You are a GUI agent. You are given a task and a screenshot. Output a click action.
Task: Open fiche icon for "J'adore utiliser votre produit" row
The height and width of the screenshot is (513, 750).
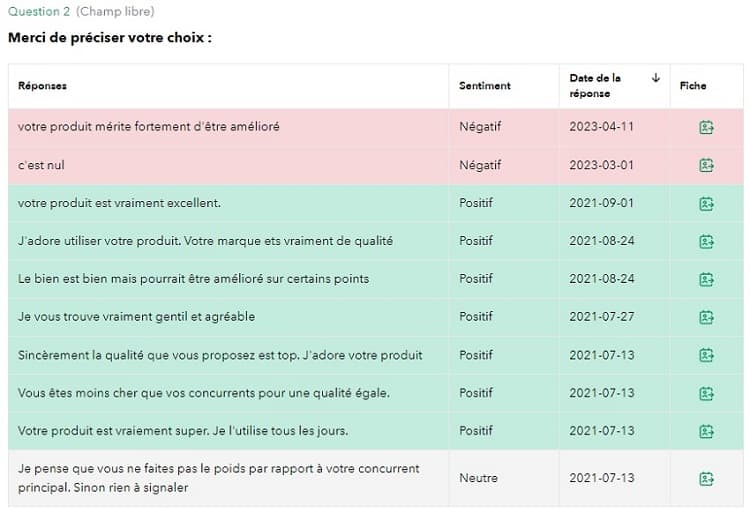706,241
